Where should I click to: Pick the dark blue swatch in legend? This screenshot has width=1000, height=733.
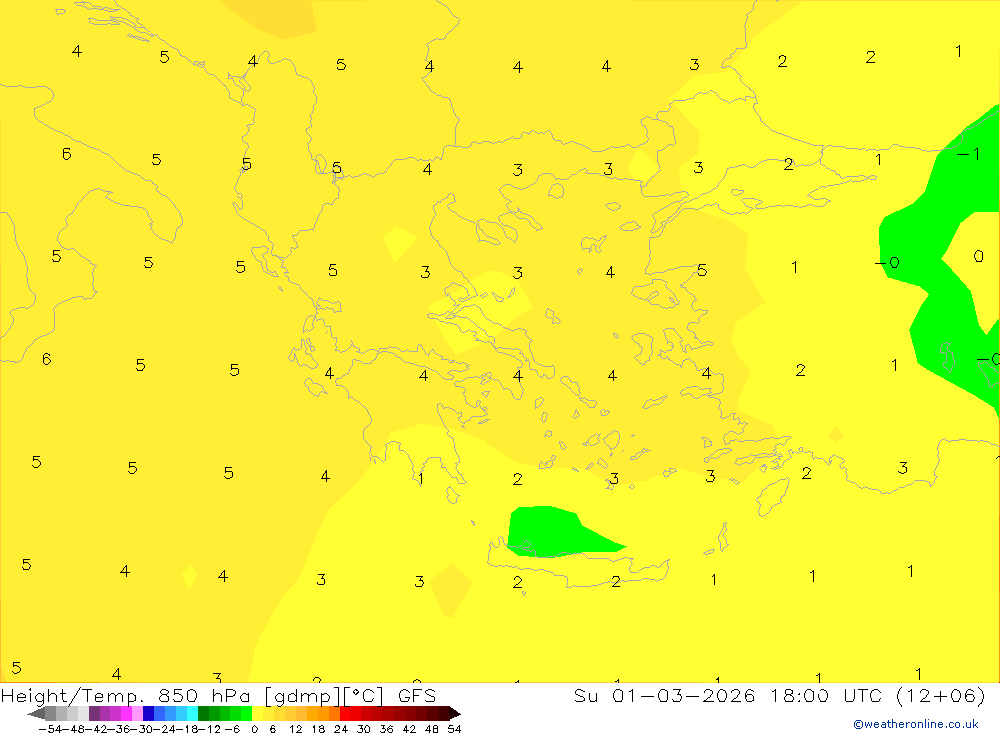click(x=148, y=714)
